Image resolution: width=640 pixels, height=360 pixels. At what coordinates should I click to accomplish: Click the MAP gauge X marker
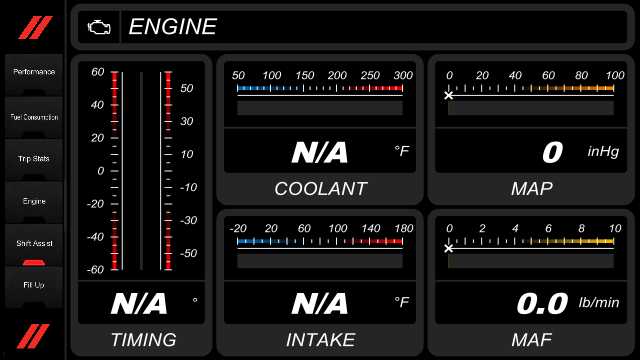coord(449,96)
